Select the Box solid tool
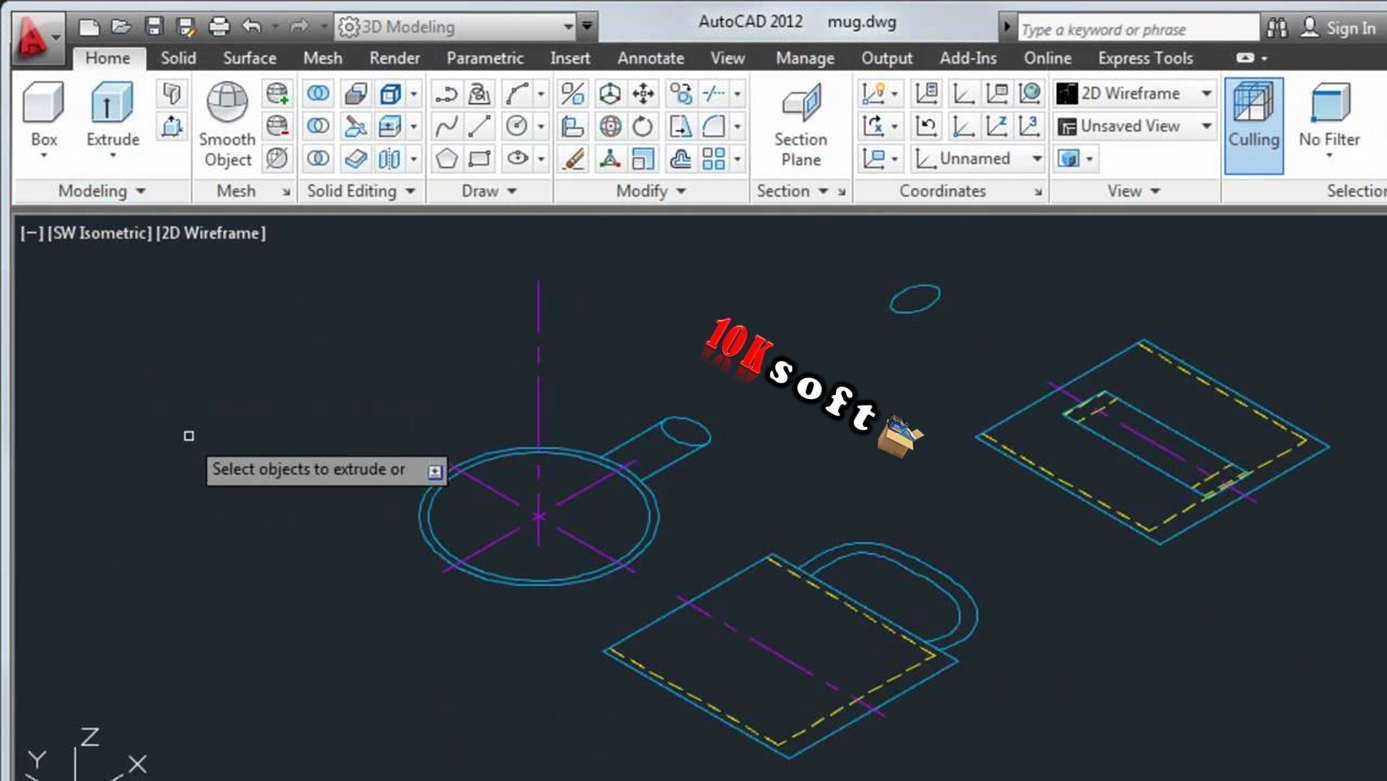The height and width of the screenshot is (781, 1387). pyautogui.click(x=43, y=119)
